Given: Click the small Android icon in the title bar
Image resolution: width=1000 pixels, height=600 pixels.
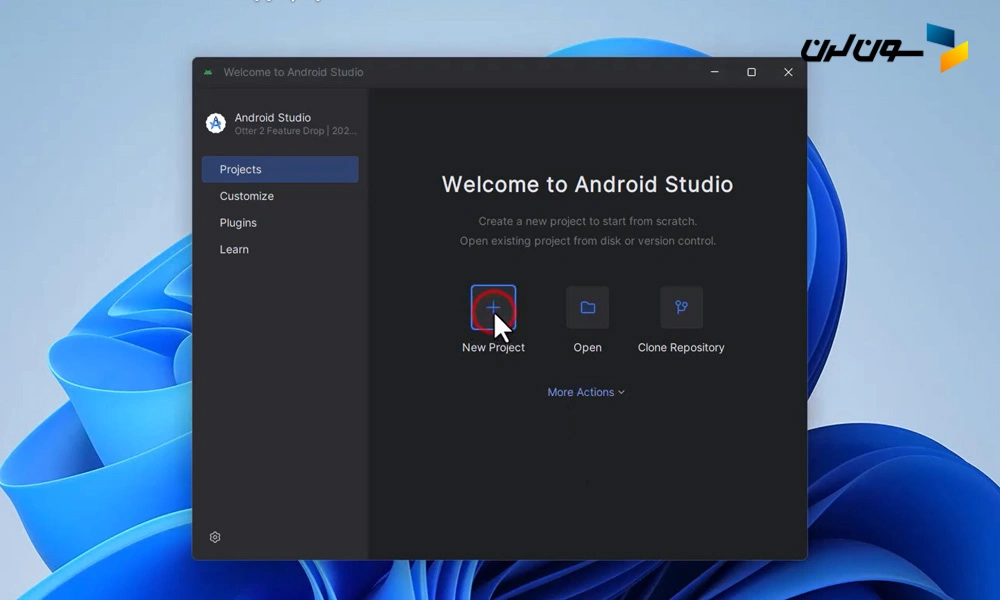Looking at the screenshot, I should tap(208, 72).
